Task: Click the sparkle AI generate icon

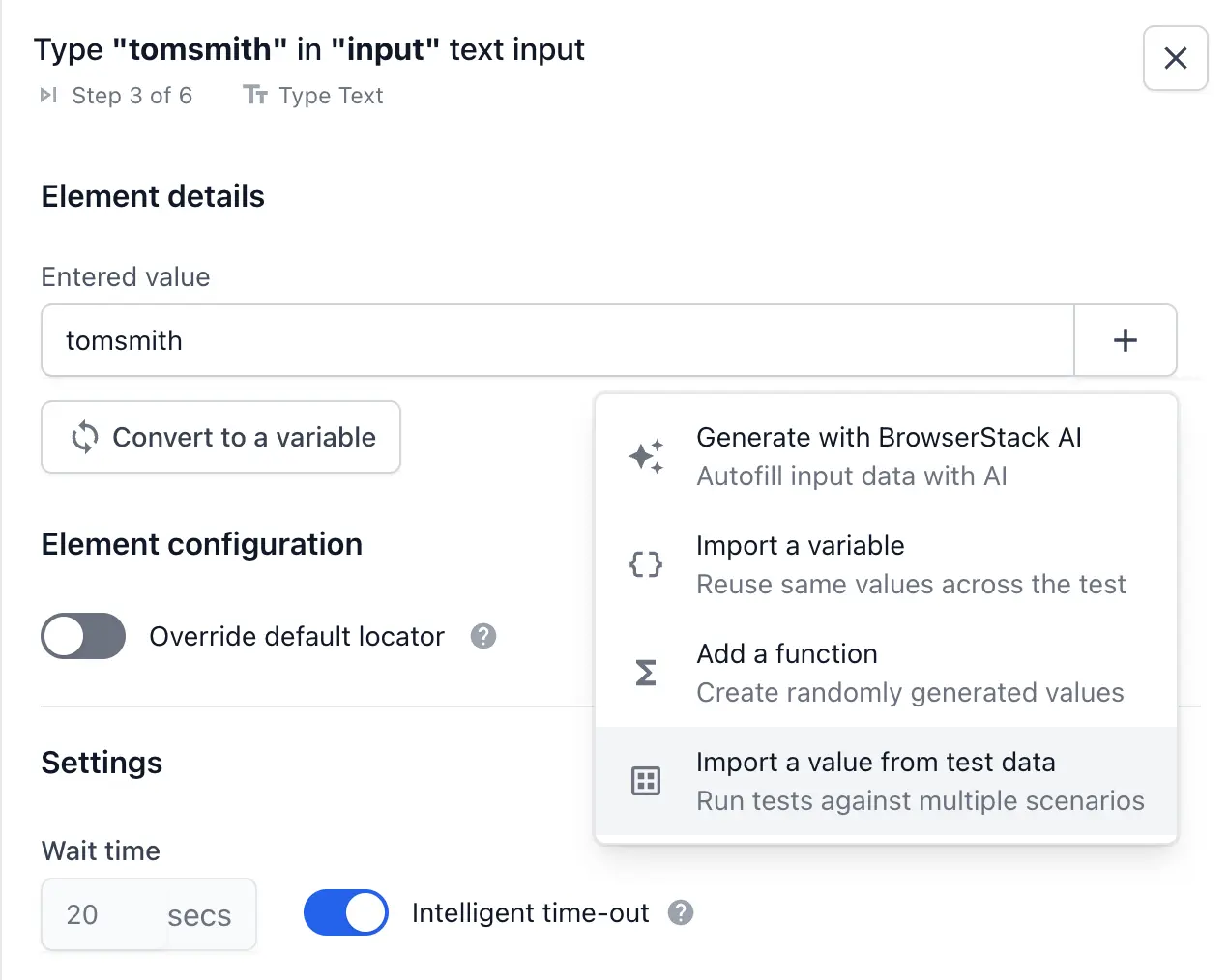Action: (646, 456)
